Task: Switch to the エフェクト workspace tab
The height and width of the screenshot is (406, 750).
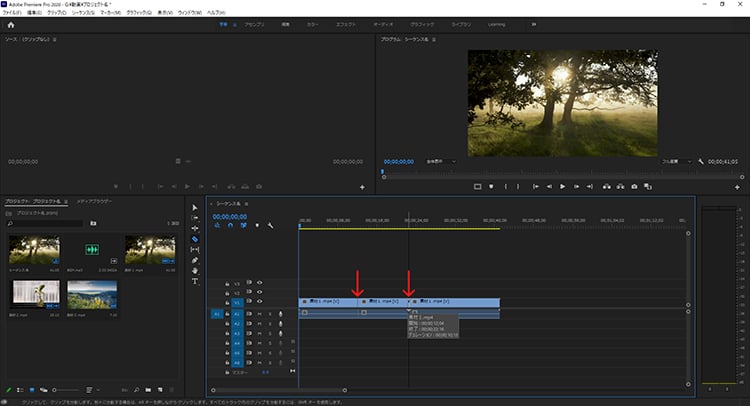Action: 346,24
